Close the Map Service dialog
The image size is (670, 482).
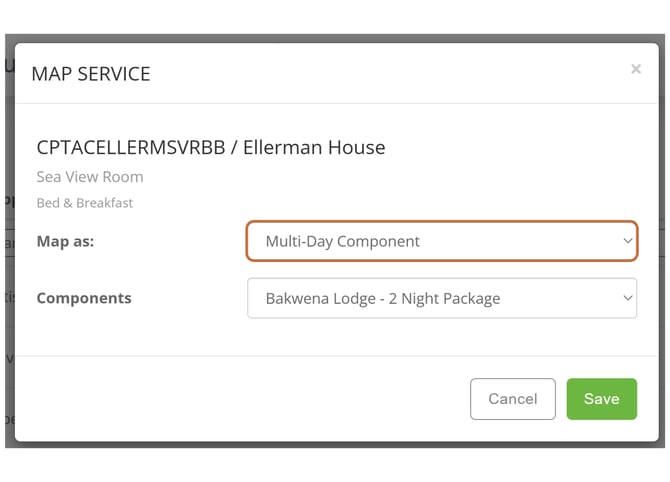(x=635, y=69)
